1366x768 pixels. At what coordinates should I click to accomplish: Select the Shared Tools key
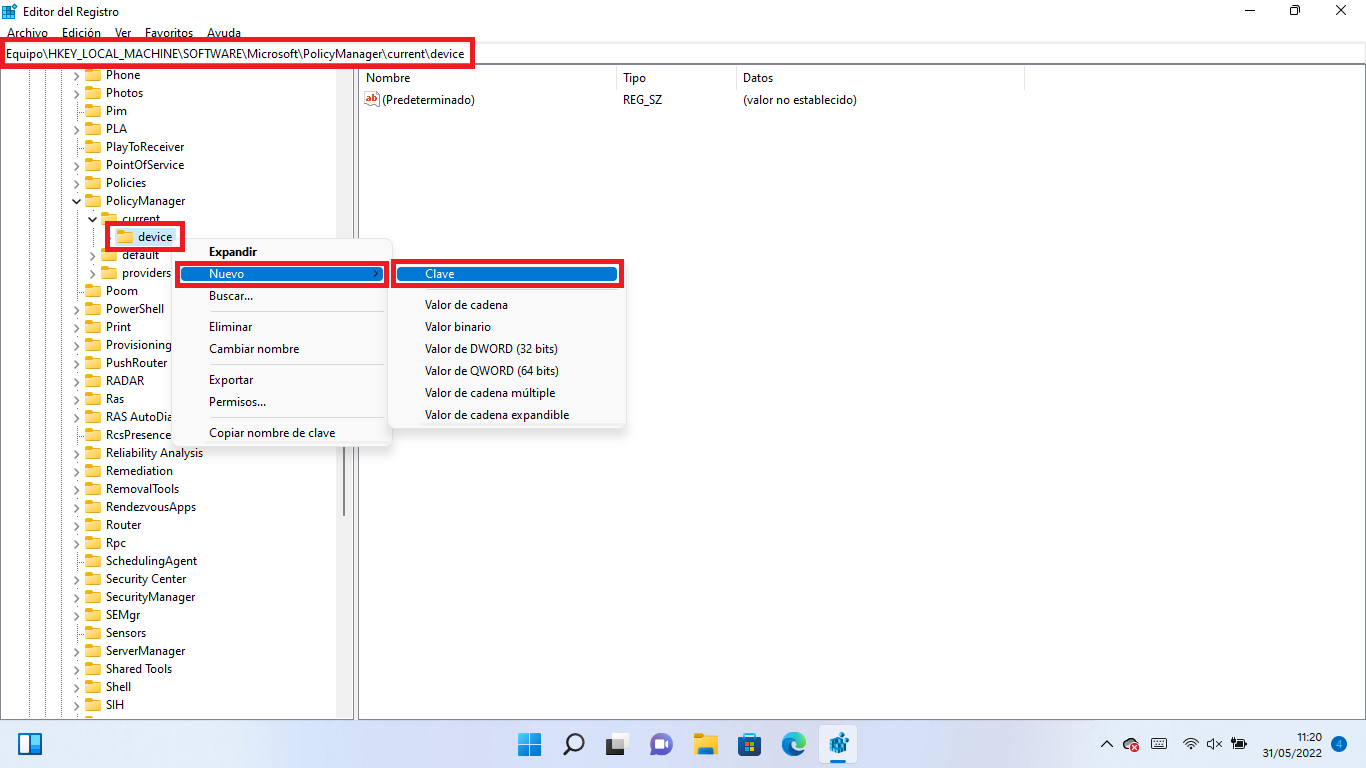(x=139, y=669)
